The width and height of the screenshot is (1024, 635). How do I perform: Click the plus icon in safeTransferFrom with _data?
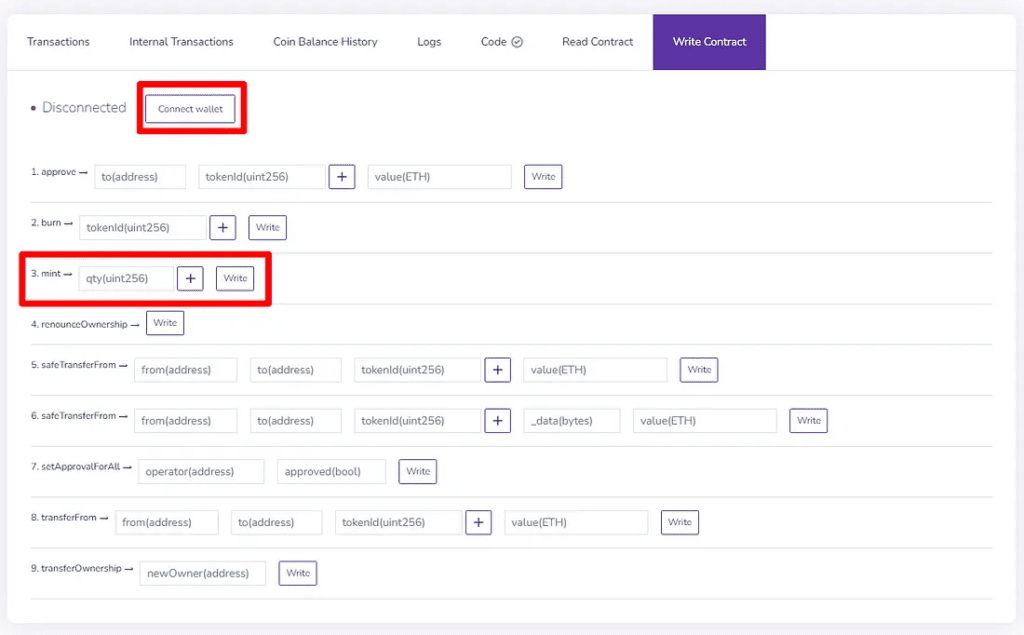[x=497, y=420]
